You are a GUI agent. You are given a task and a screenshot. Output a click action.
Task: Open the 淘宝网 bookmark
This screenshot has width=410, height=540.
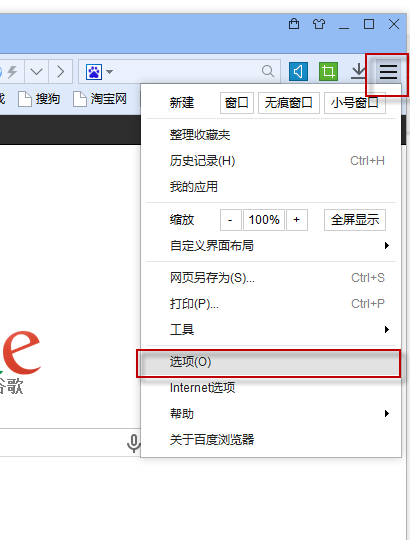coord(99,99)
